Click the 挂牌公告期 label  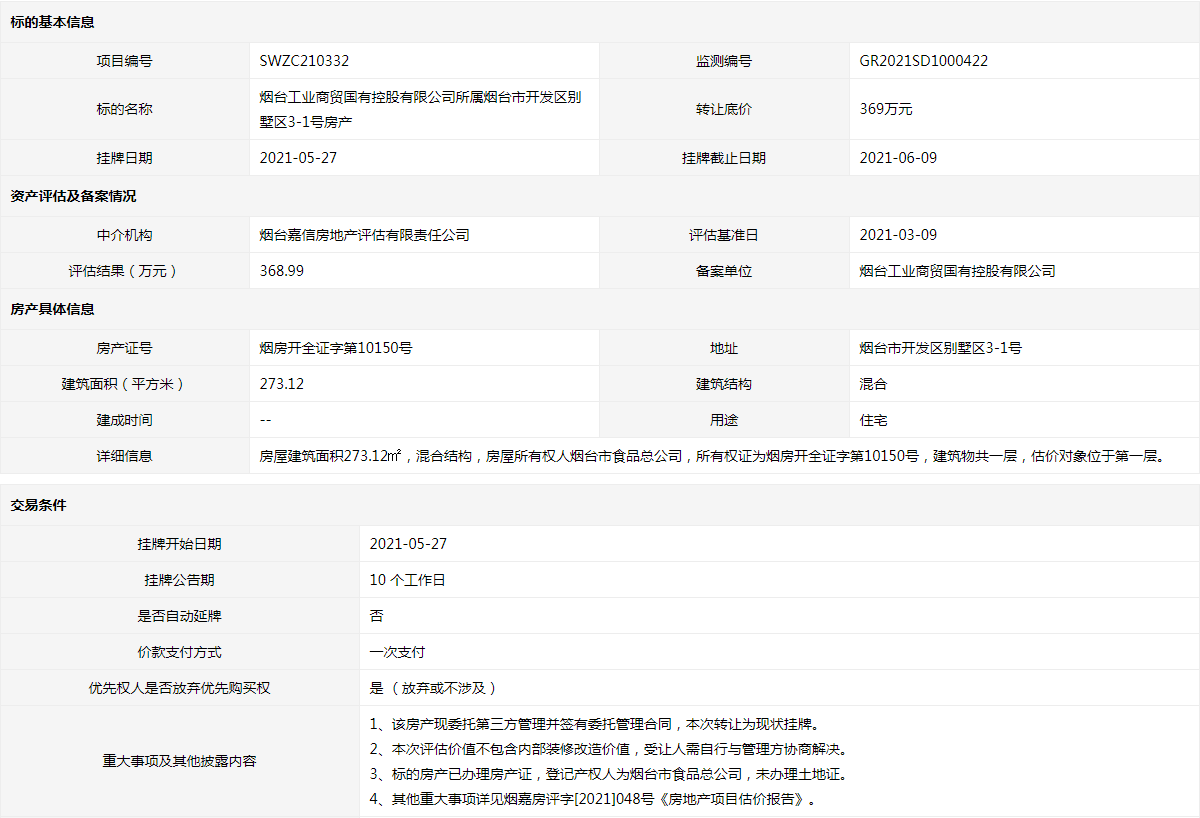(180, 580)
